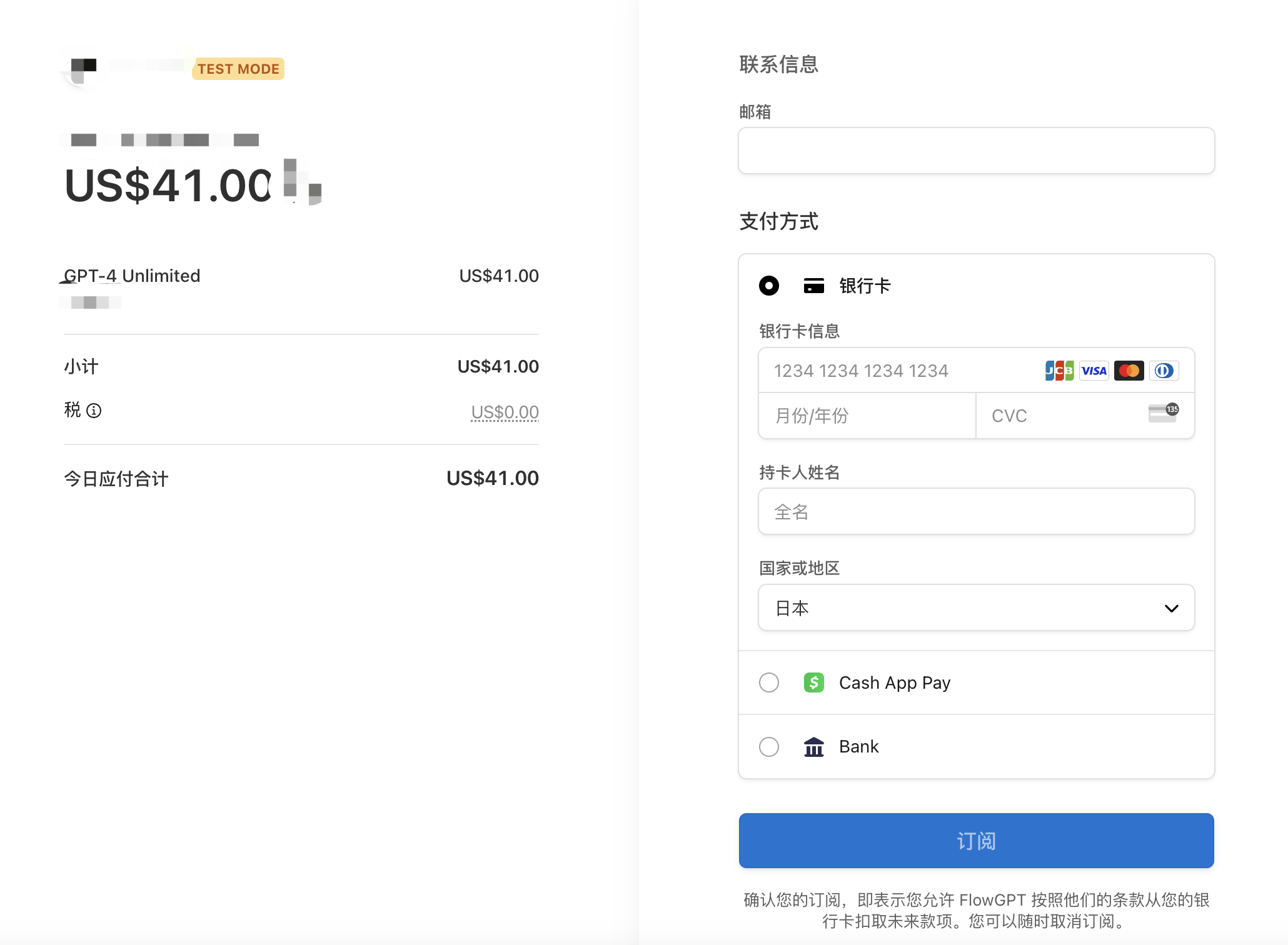The width and height of the screenshot is (1288, 945).
Task: Focus the 月份/年份 expiry field
Action: click(x=867, y=416)
